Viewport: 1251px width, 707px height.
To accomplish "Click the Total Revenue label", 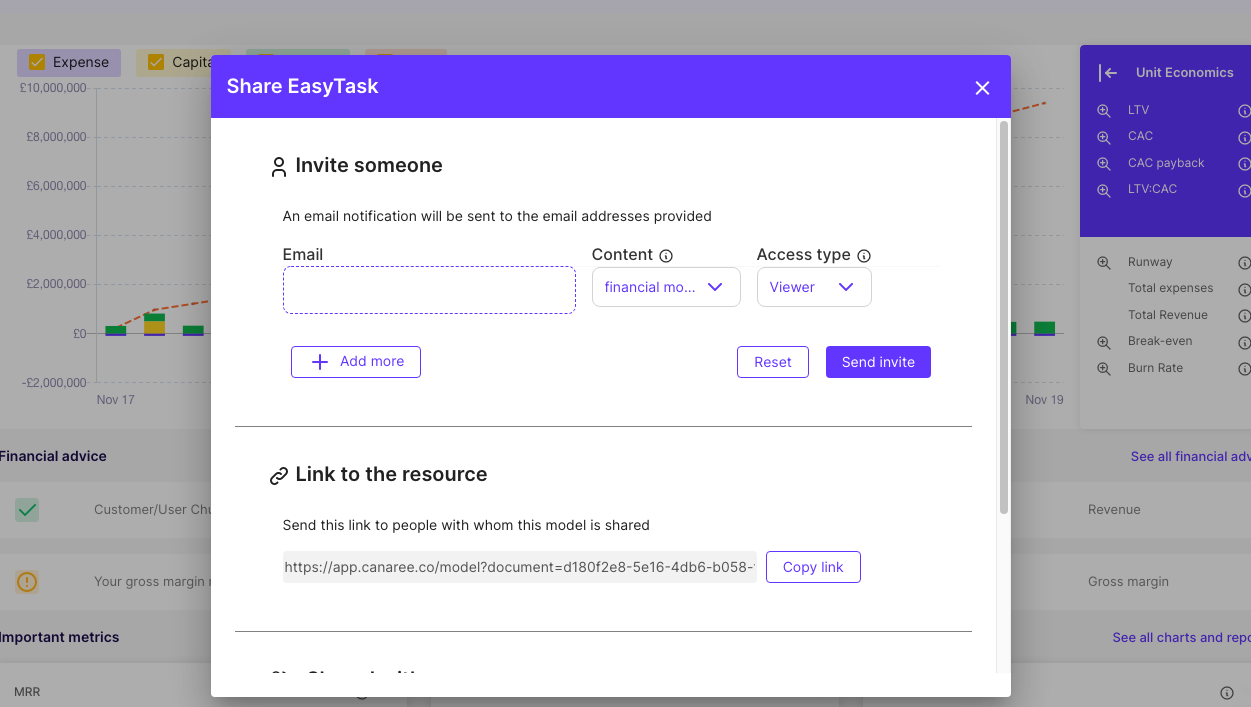I will tap(1168, 315).
